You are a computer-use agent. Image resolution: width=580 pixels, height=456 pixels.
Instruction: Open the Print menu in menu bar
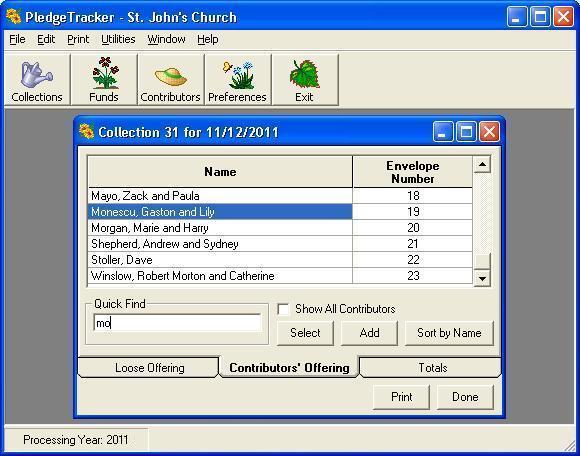[x=78, y=39]
